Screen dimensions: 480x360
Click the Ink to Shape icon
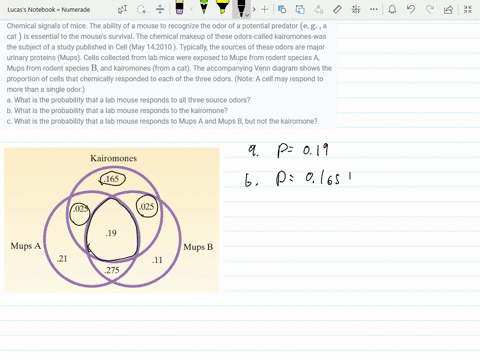click(x=300, y=9)
